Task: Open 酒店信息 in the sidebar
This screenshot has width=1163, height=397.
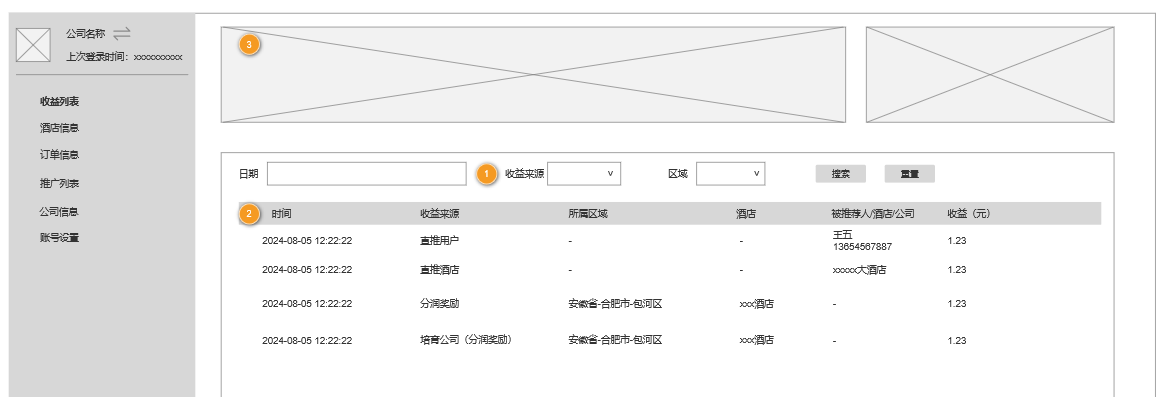Action: (x=59, y=128)
